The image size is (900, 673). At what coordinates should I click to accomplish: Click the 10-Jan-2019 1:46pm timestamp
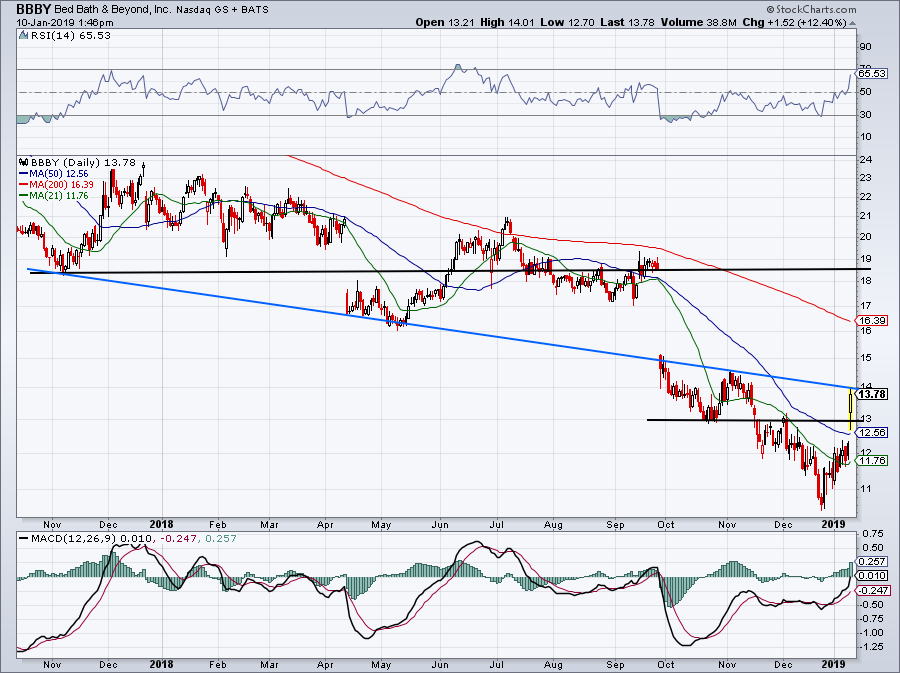click(65, 23)
